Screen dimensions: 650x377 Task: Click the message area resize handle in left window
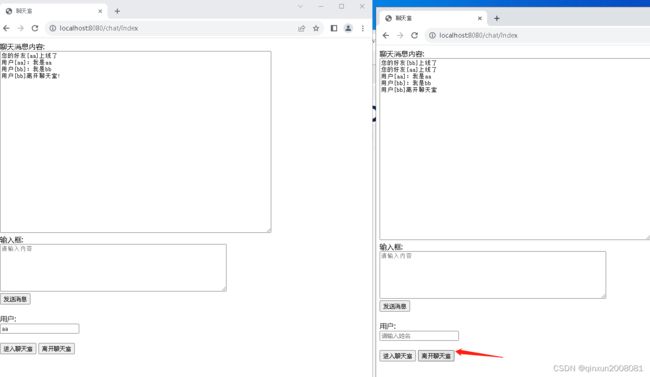pyautogui.click(x=269, y=230)
